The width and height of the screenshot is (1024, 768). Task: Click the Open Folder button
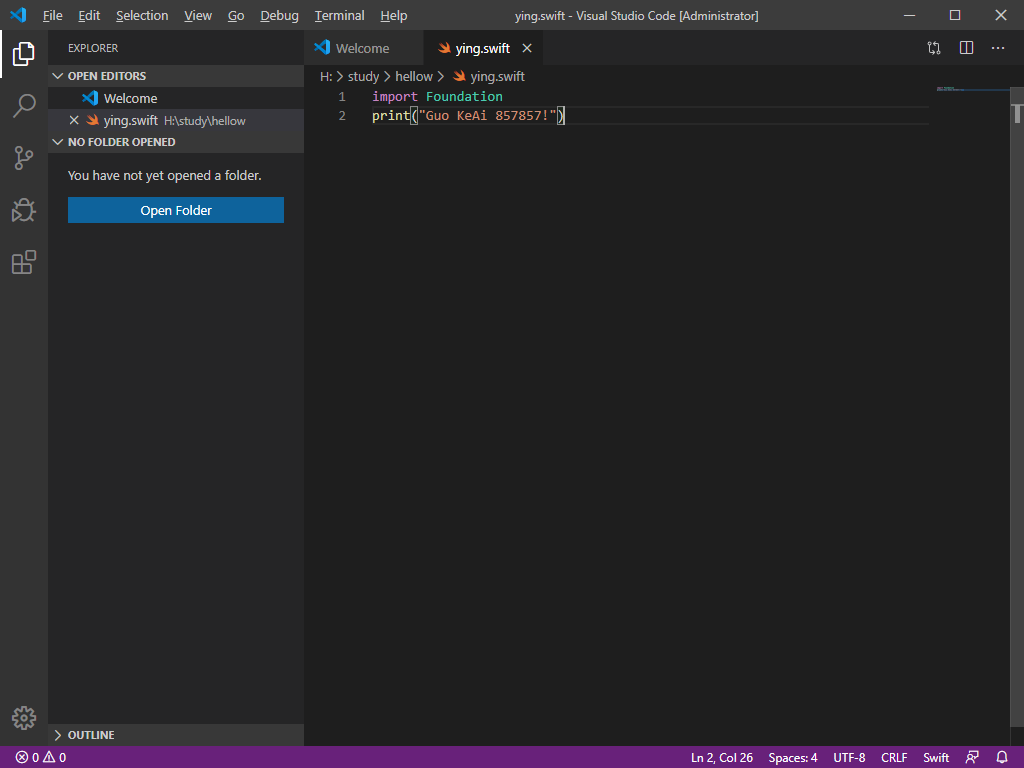176,210
